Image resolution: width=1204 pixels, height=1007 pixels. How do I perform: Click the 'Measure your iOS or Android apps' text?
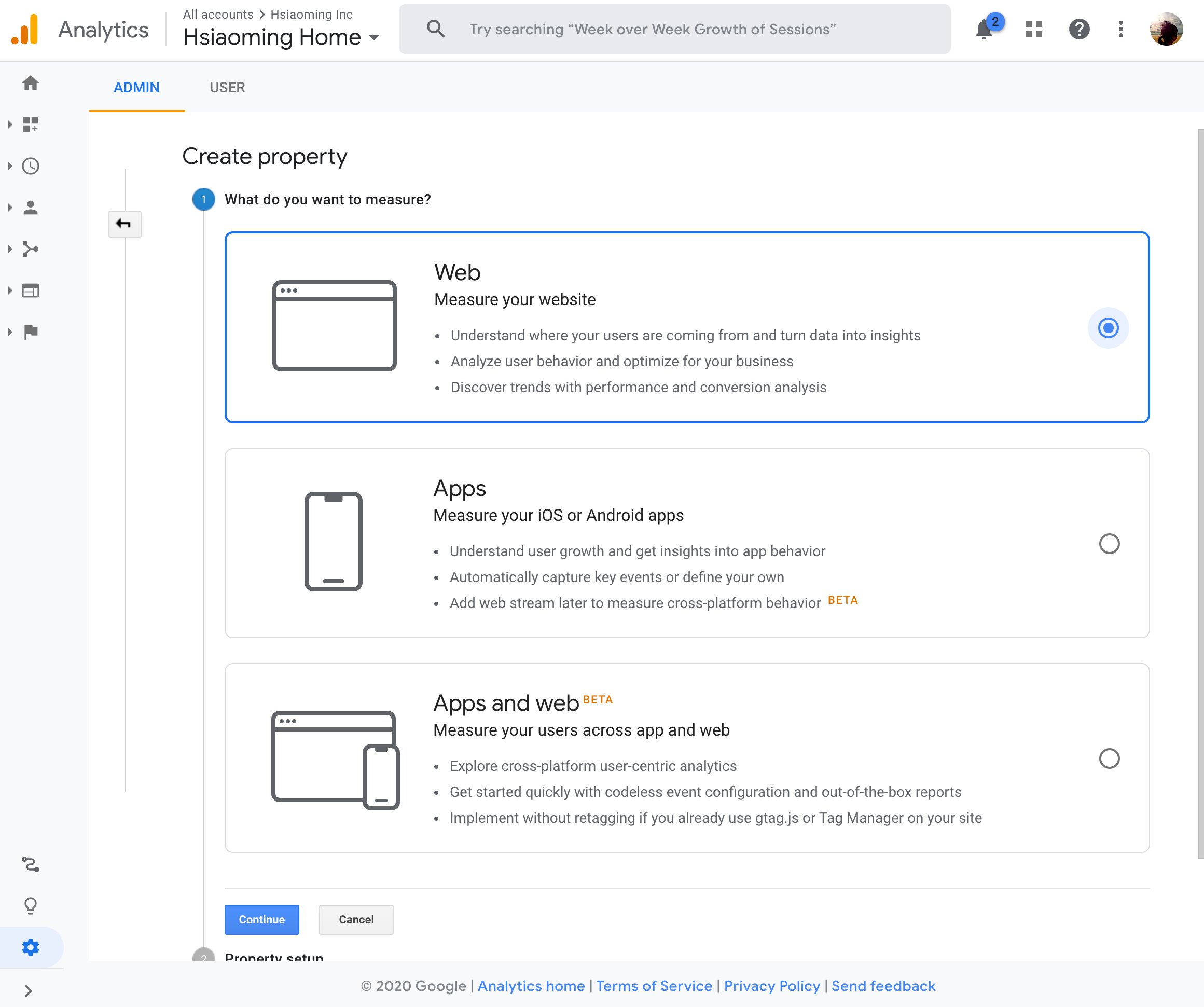coord(558,515)
